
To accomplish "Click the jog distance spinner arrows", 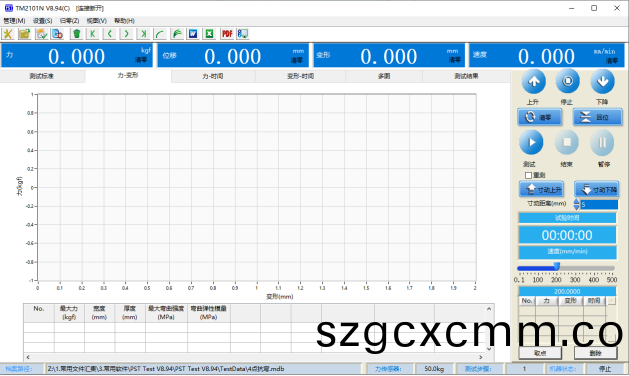I will click(x=576, y=204).
